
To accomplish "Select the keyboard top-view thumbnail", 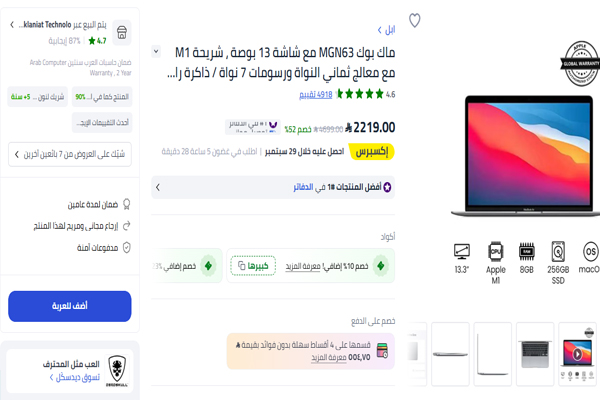I will 535,353.
